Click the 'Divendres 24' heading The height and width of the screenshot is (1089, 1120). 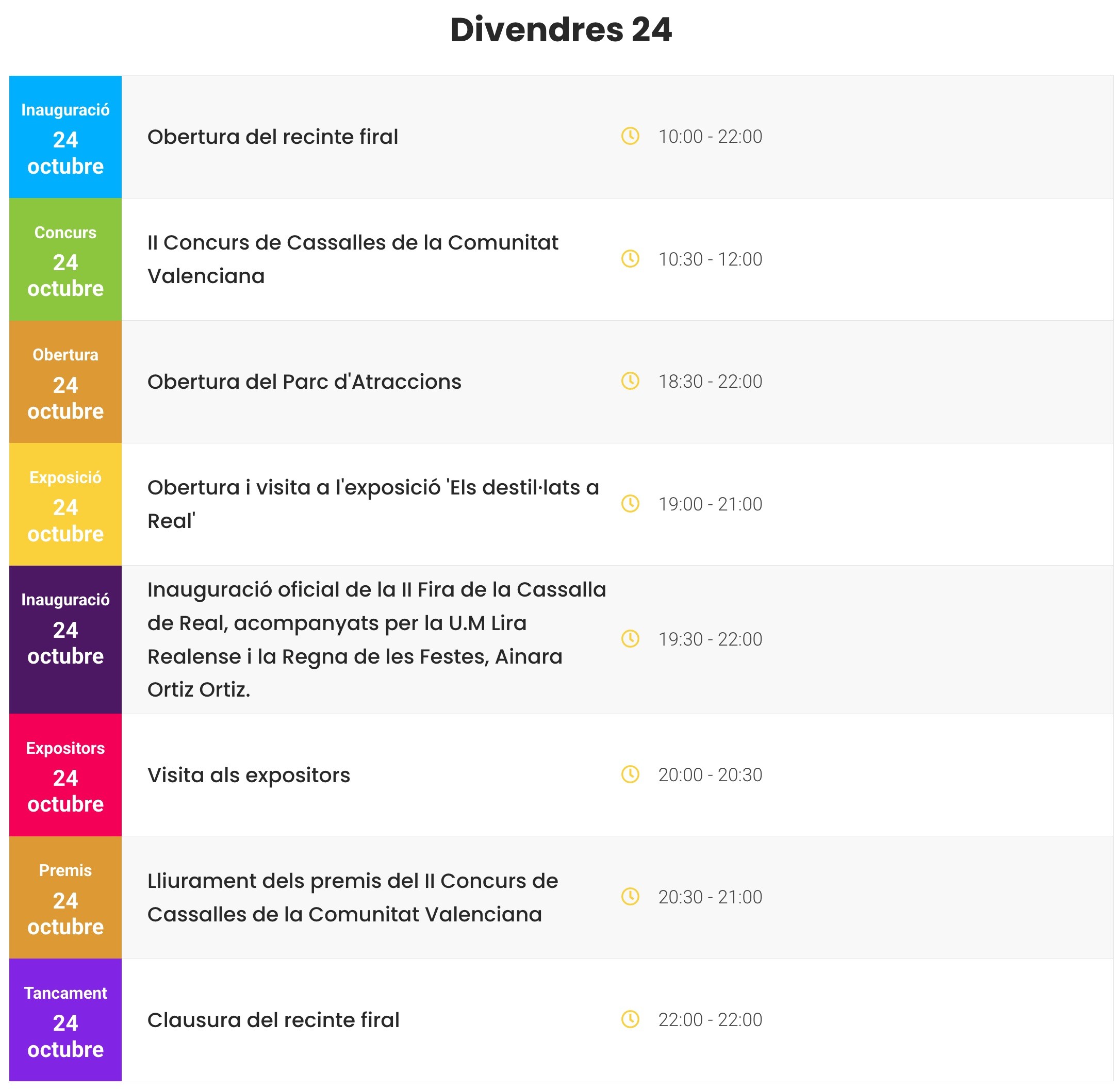pos(560,30)
